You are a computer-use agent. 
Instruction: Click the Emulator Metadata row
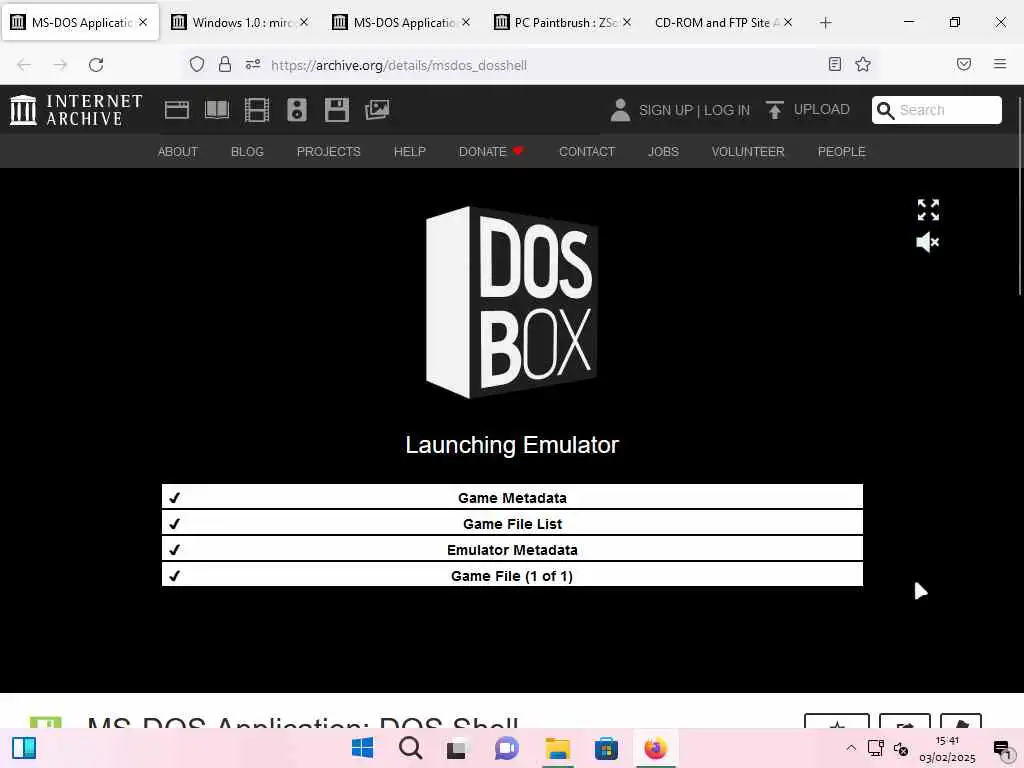(512, 549)
